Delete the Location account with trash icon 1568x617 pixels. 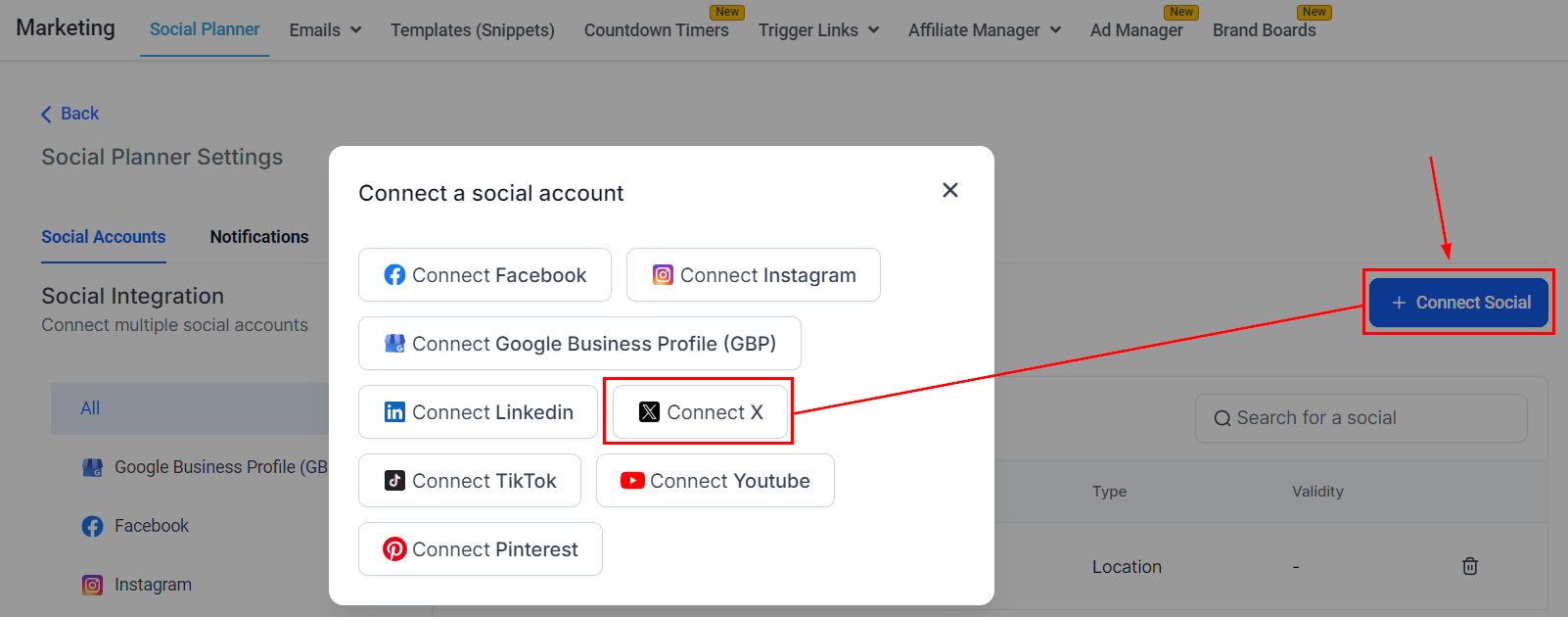click(x=1469, y=566)
